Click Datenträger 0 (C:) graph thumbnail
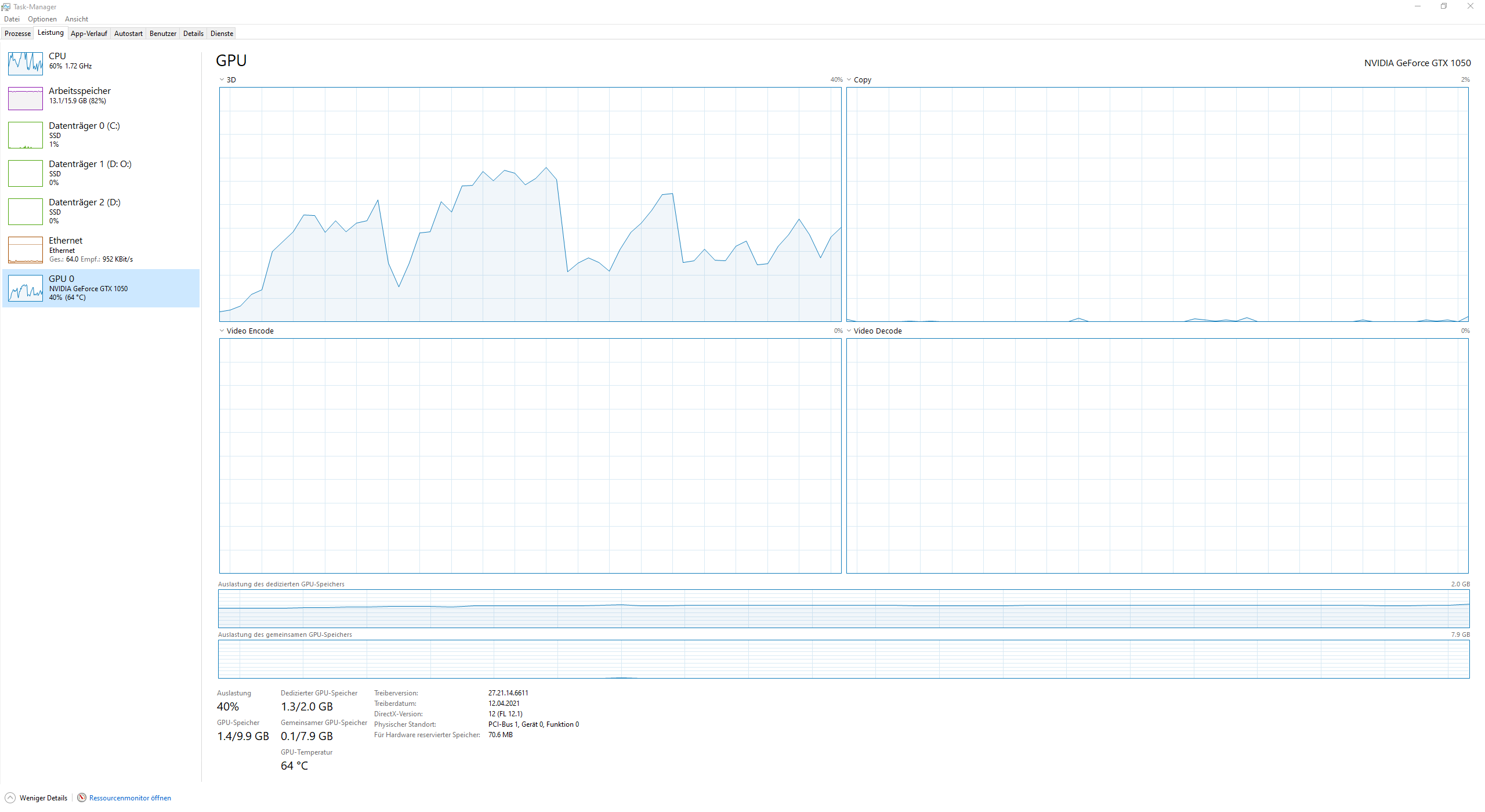 (26, 135)
